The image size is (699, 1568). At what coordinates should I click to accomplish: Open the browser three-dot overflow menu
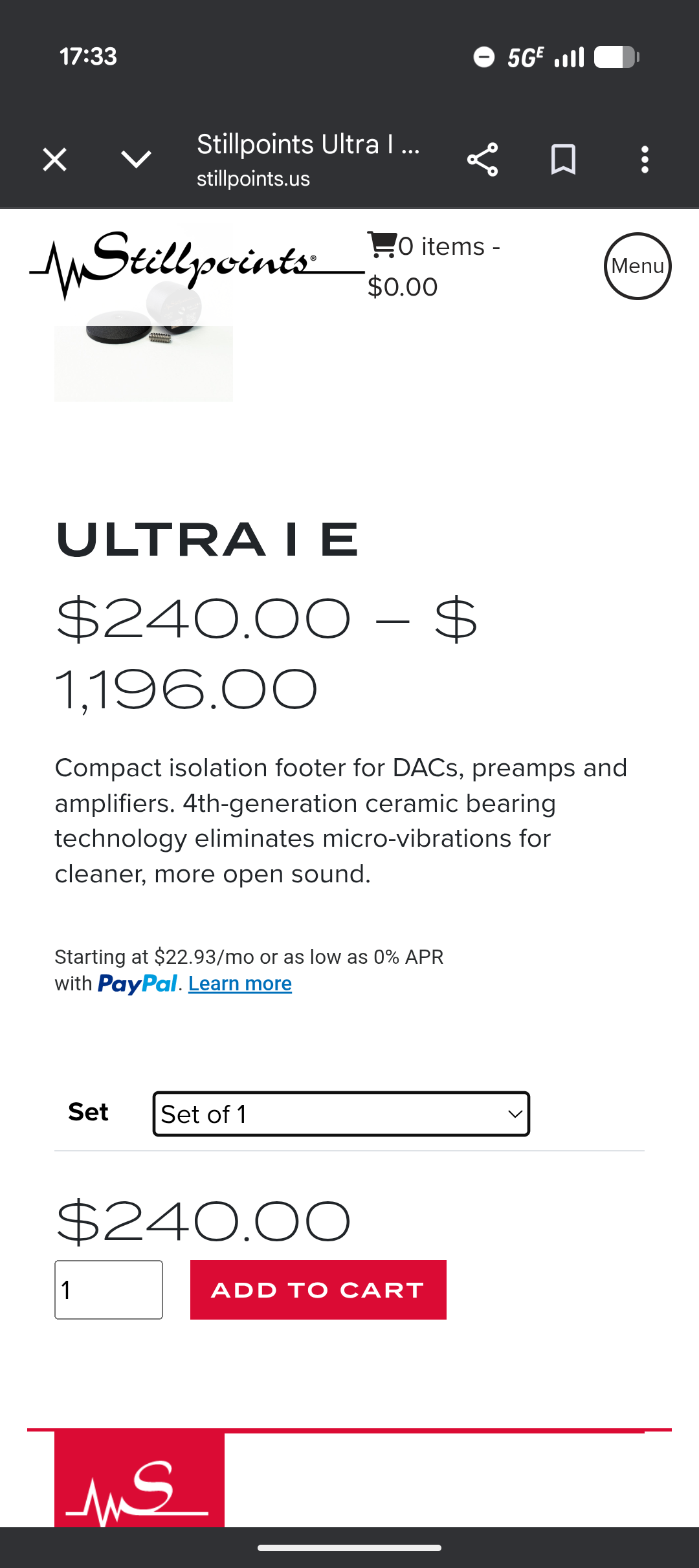(x=645, y=159)
